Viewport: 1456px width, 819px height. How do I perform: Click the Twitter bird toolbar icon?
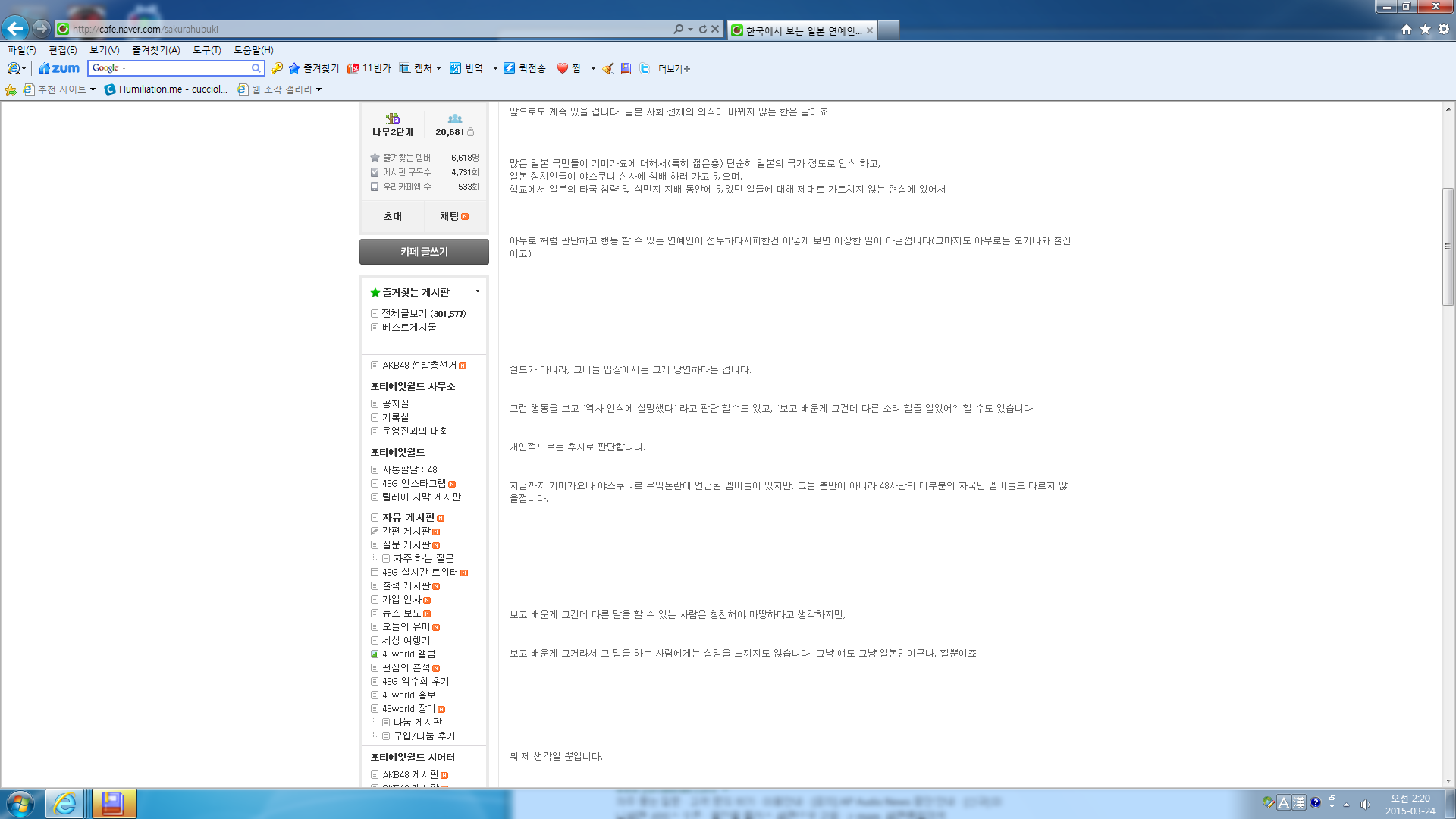pos(645,68)
